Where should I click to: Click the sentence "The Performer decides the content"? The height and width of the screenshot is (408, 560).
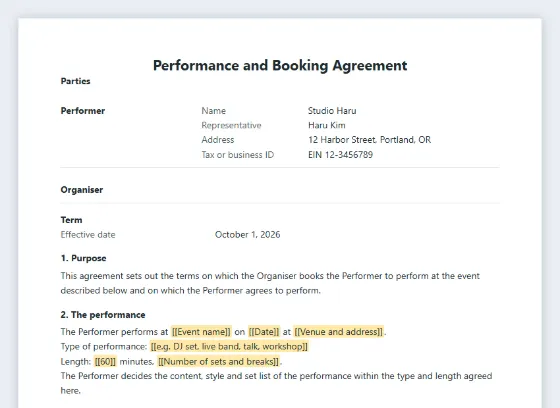[x=276, y=383]
